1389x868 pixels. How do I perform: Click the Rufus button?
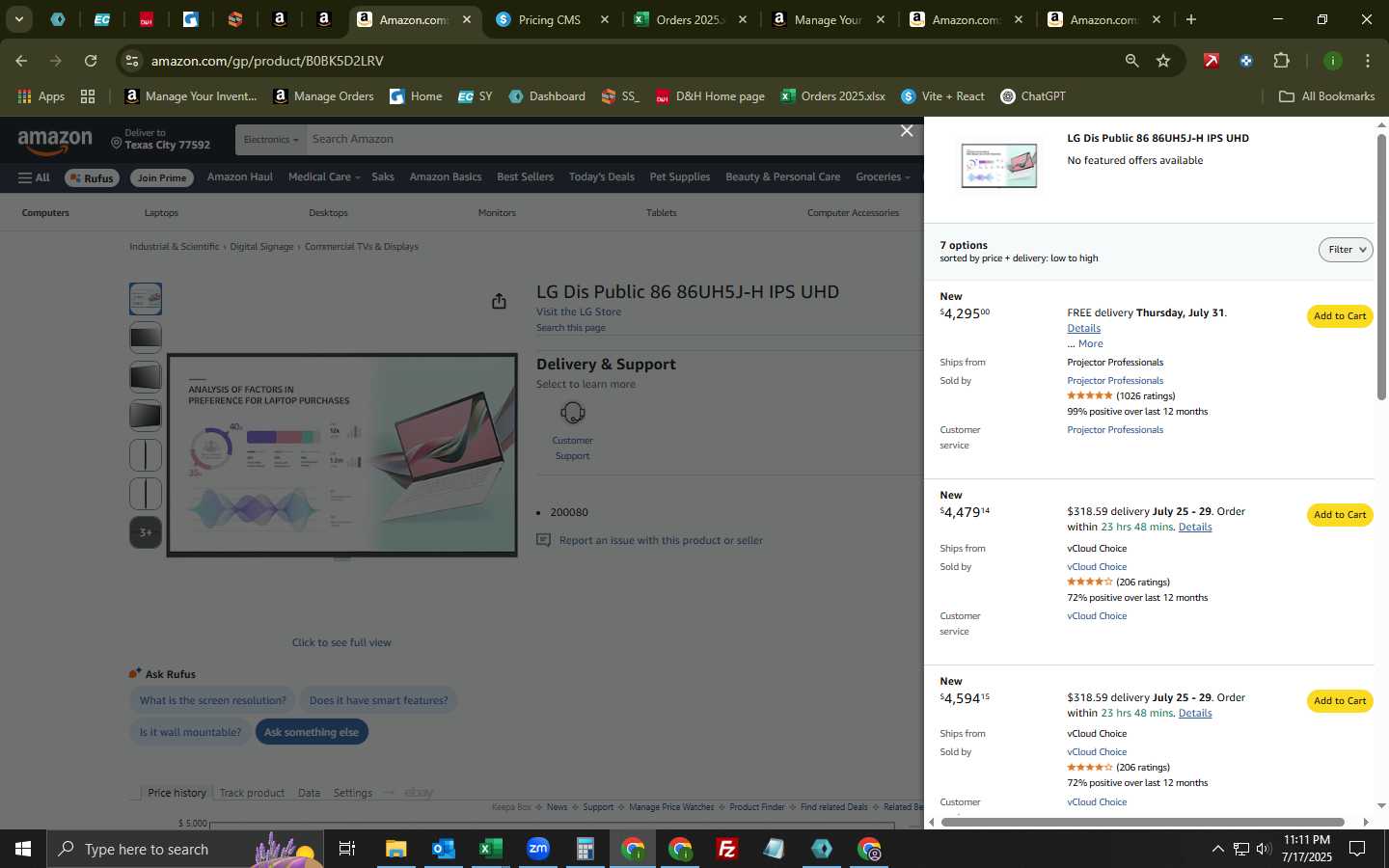pos(91,178)
